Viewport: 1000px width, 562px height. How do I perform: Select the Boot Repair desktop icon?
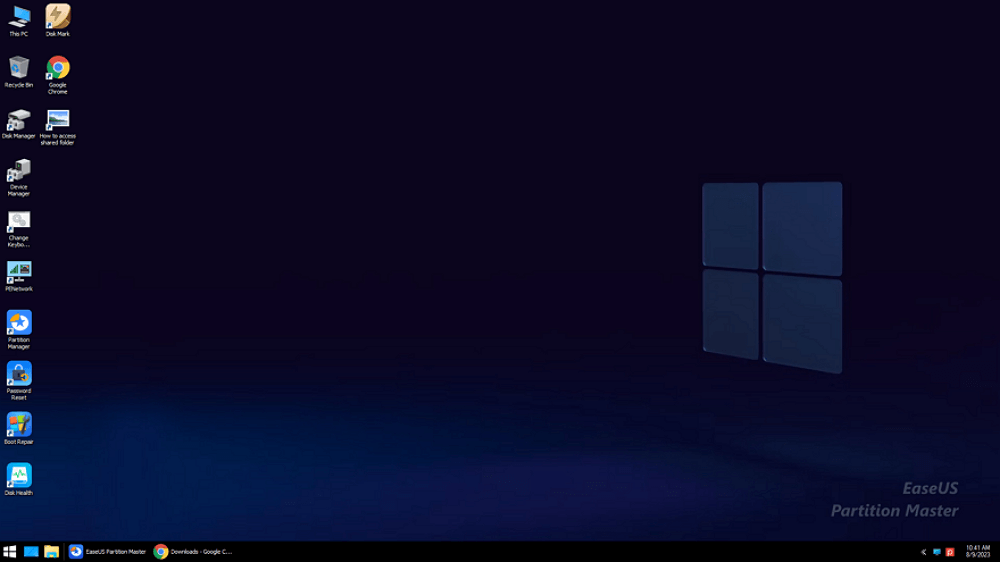coord(18,429)
